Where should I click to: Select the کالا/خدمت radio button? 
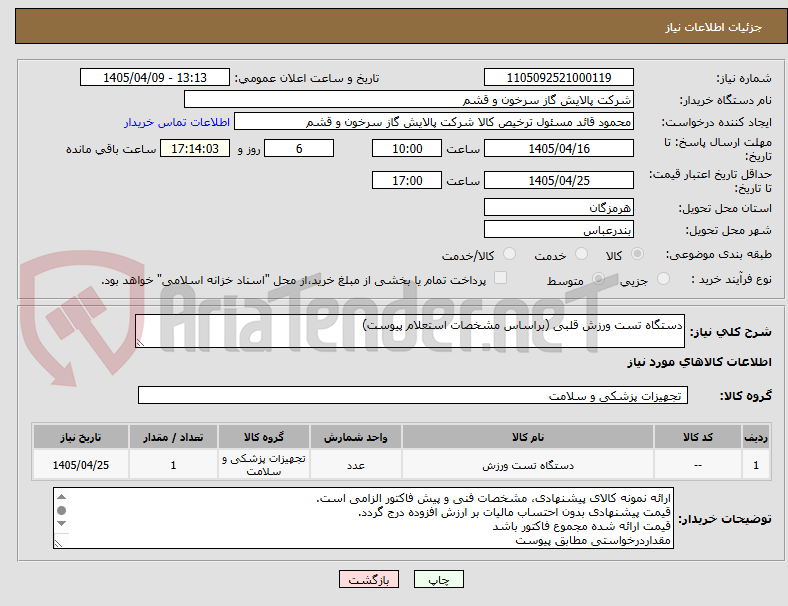pos(509,254)
